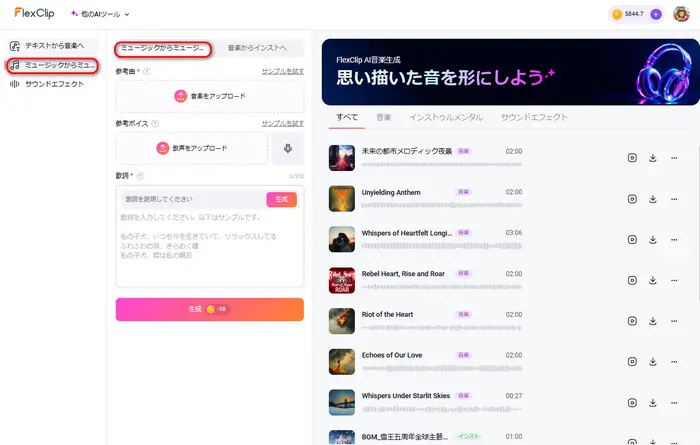Image resolution: width=700 pixels, height=445 pixels.
Task: Switch to the 音楽からインストへ tab
Action: click(x=257, y=48)
